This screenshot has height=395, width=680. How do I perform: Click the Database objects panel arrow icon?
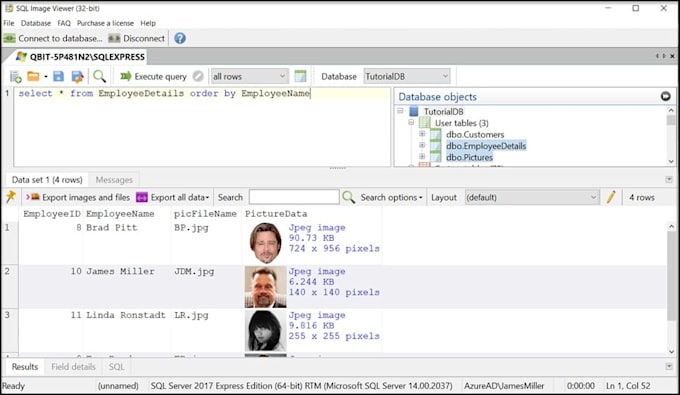666,96
